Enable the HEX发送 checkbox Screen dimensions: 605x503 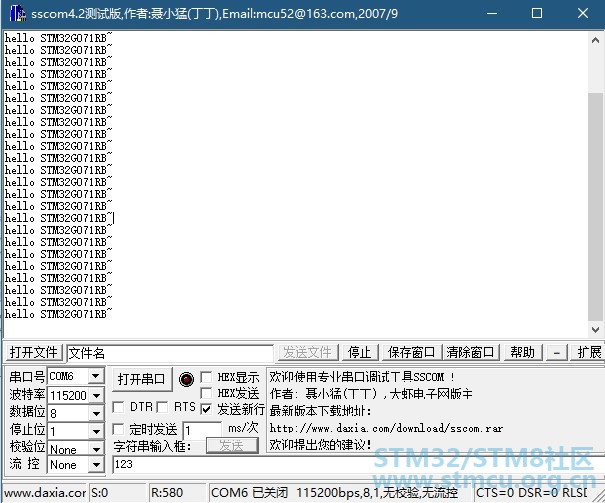click(206, 393)
